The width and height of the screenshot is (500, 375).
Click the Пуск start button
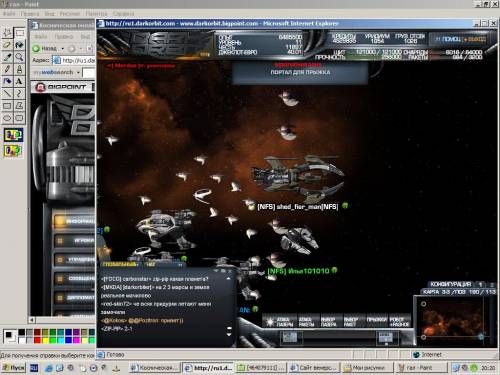[x=13, y=368]
